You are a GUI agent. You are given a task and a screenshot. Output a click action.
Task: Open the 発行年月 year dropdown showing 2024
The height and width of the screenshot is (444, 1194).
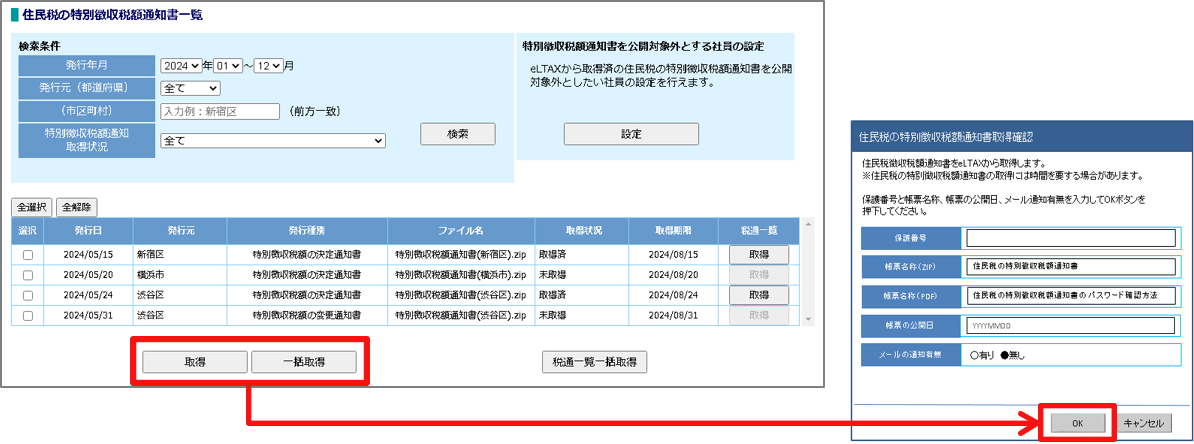[x=181, y=66]
